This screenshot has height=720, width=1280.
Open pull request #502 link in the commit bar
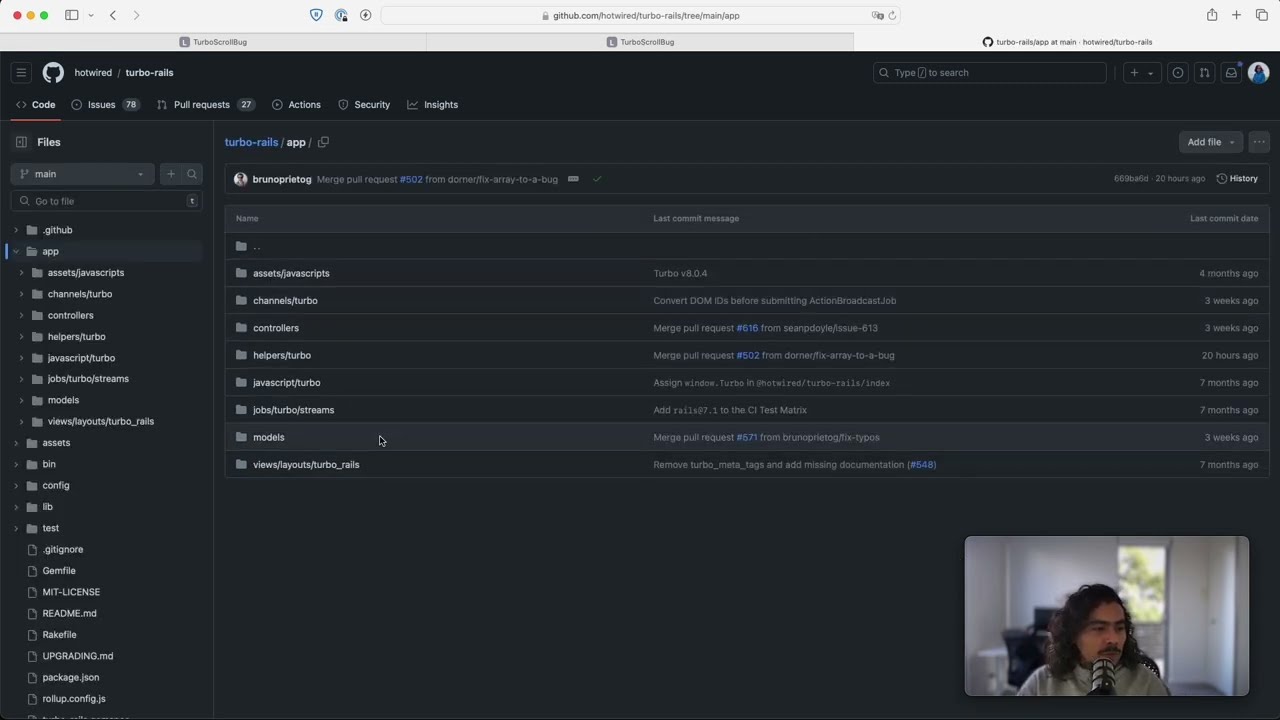coord(411,179)
